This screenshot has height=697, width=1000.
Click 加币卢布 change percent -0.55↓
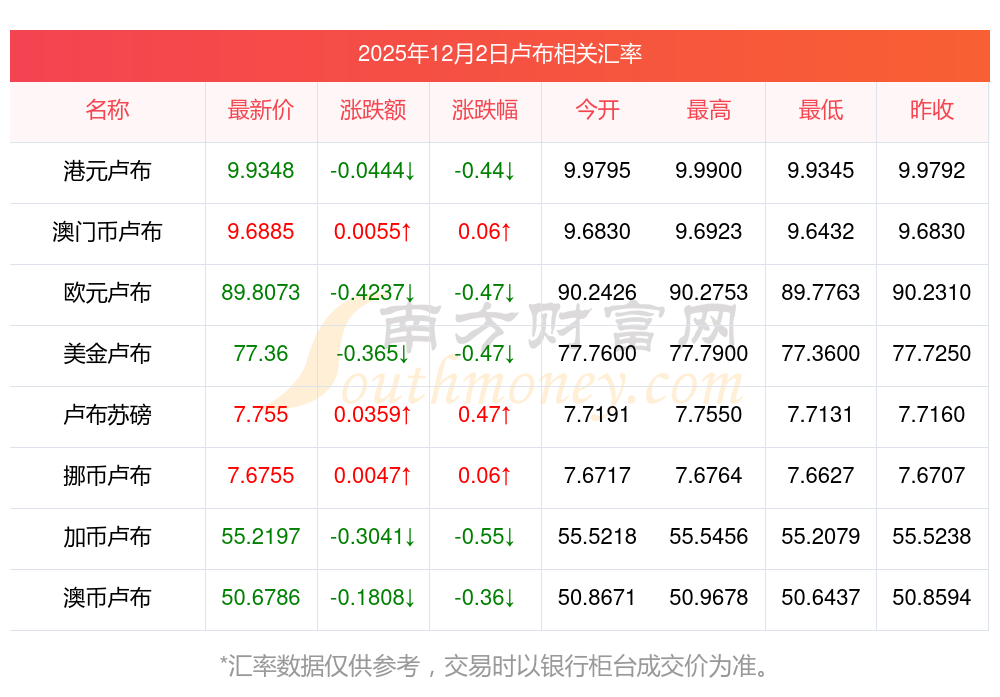point(485,536)
